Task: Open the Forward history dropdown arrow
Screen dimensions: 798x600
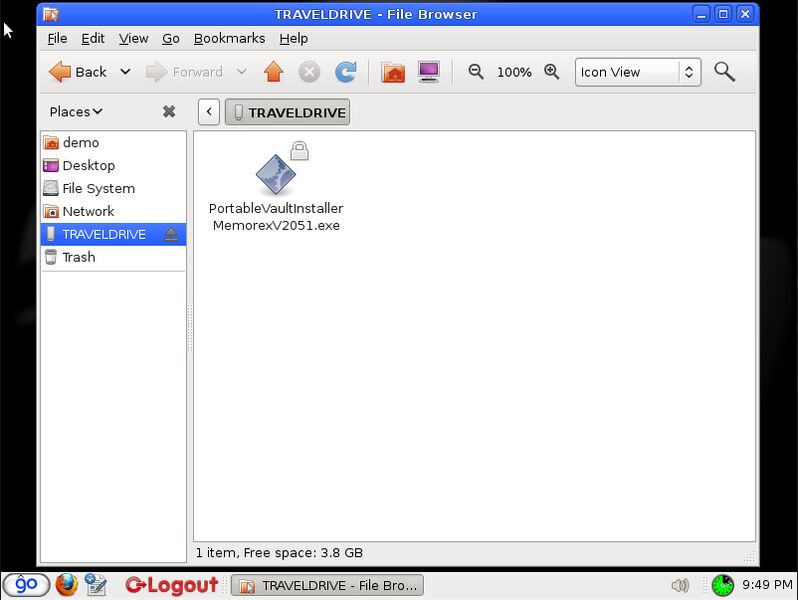Action: point(242,72)
